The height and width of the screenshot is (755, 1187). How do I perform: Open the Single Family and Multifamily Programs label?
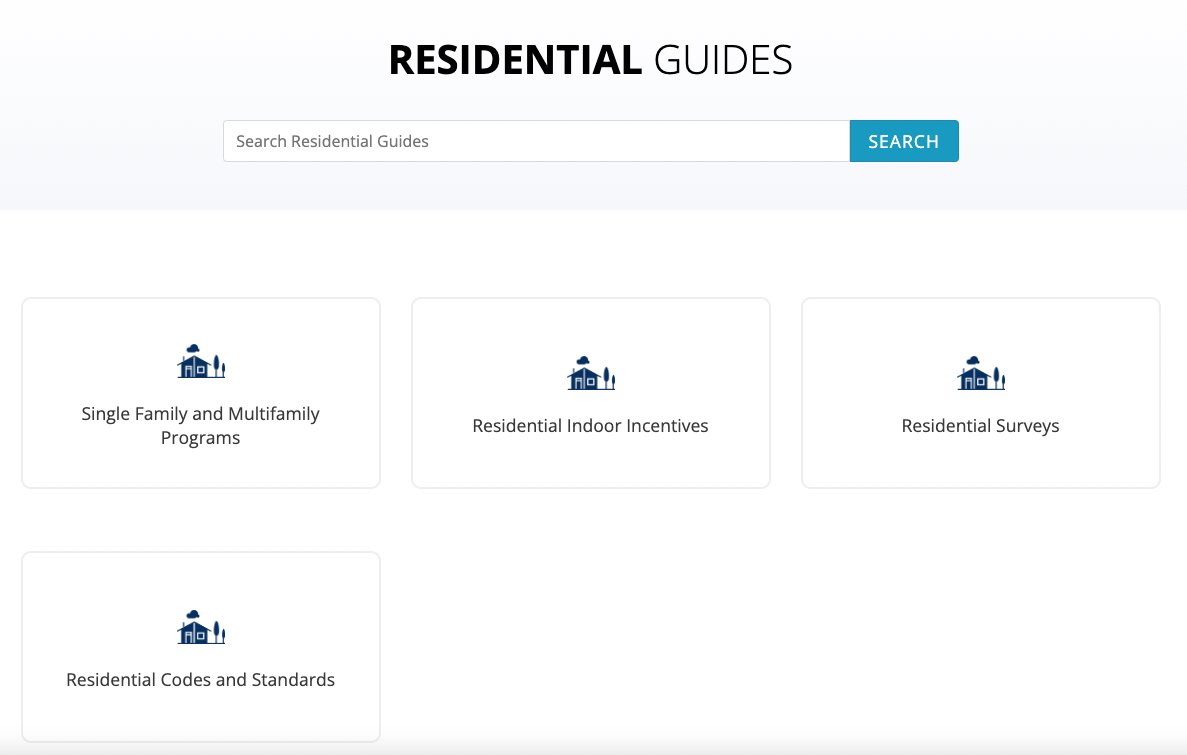click(201, 426)
